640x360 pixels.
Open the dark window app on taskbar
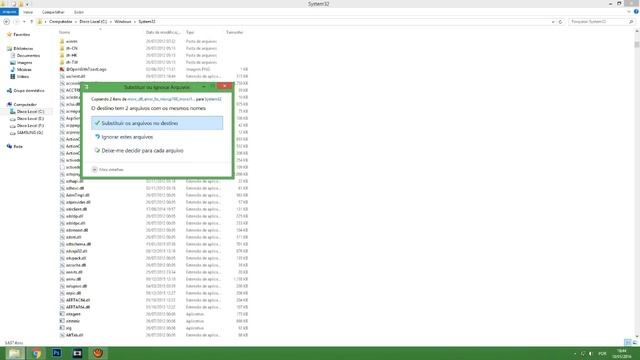click(77, 353)
